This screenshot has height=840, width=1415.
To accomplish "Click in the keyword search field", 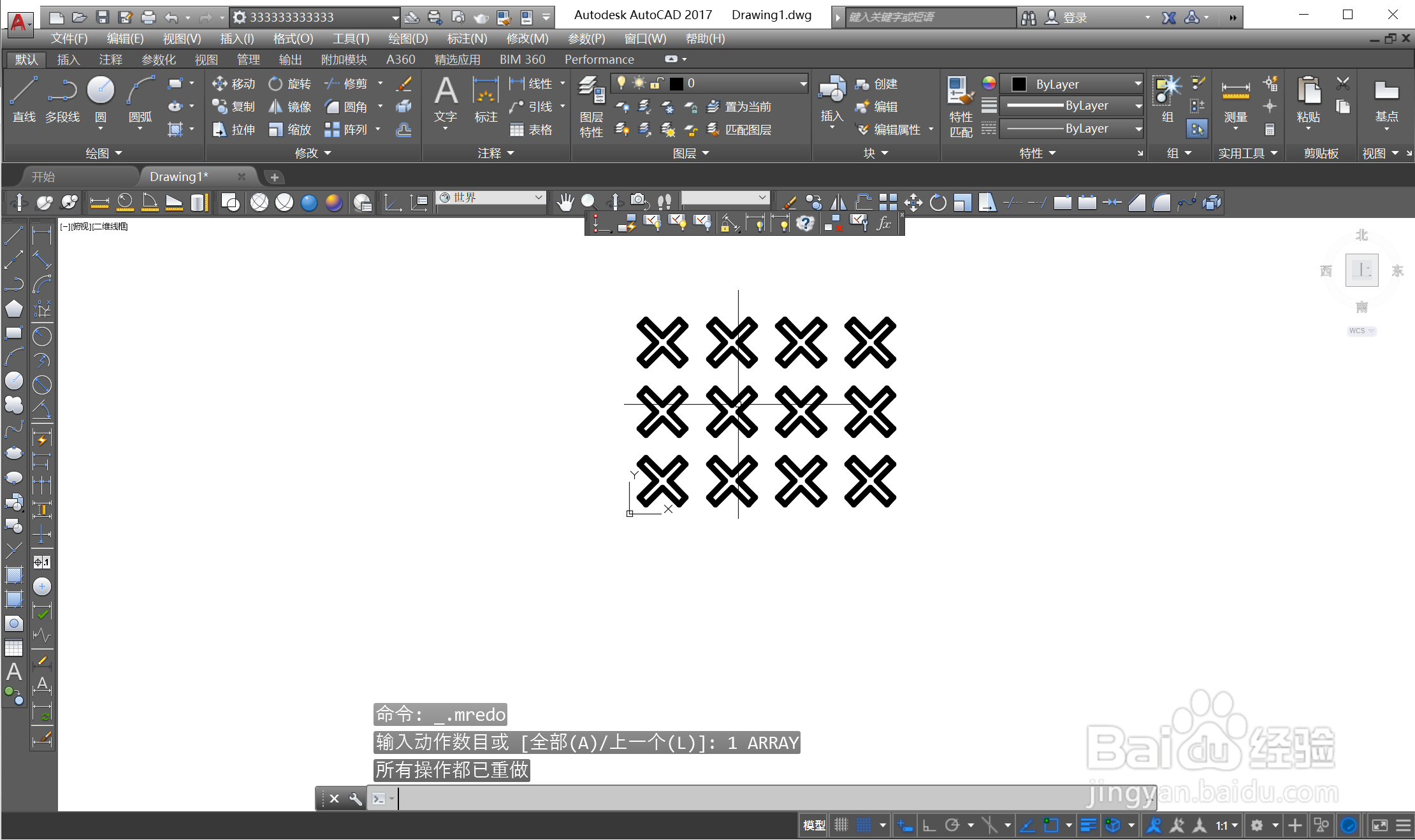I will coord(931,17).
